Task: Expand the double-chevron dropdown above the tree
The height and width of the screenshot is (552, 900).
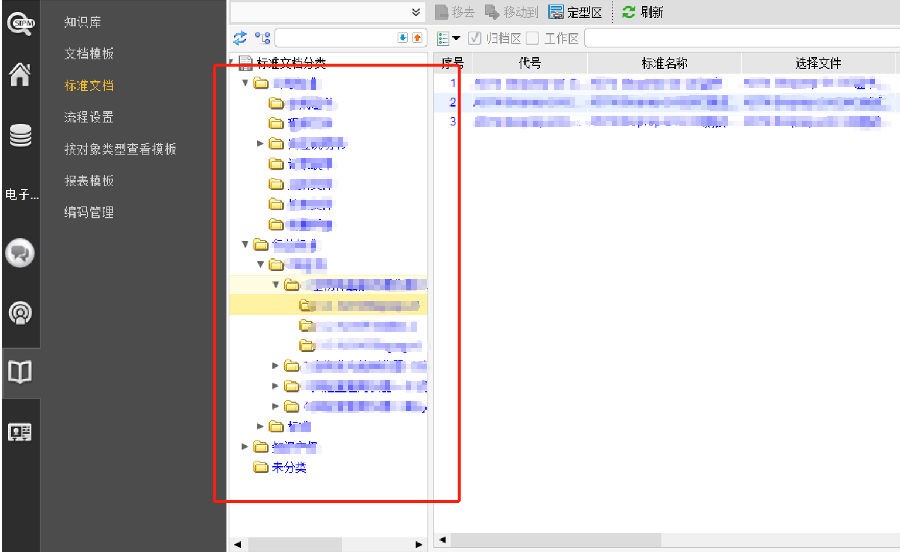Action: [417, 12]
